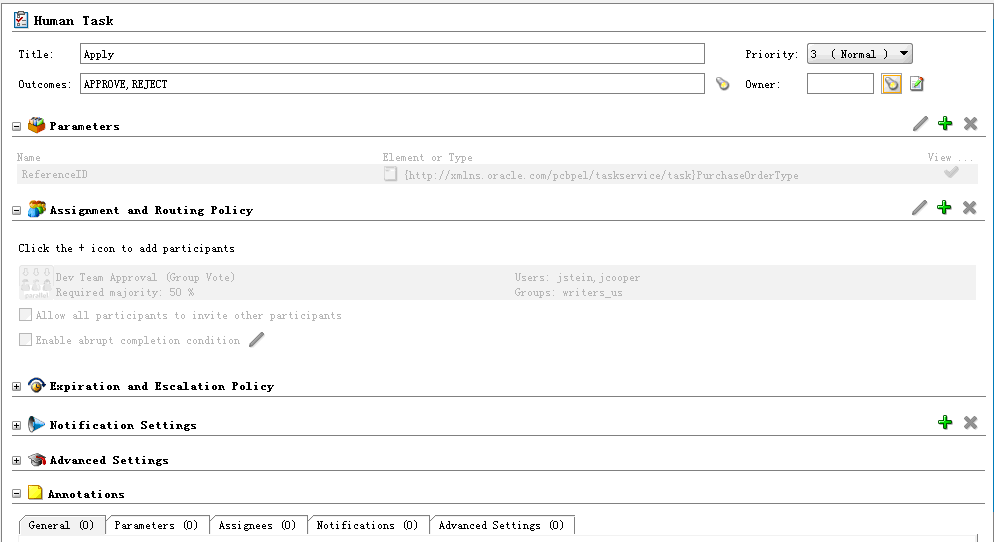The image size is (994, 542).
Task: Add a participant with the green plus
Action: 944,207
